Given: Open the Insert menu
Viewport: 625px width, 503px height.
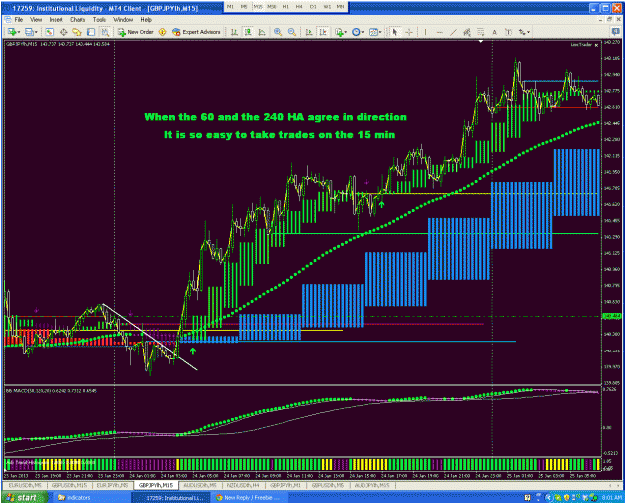Looking at the screenshot, I should 56,20.
